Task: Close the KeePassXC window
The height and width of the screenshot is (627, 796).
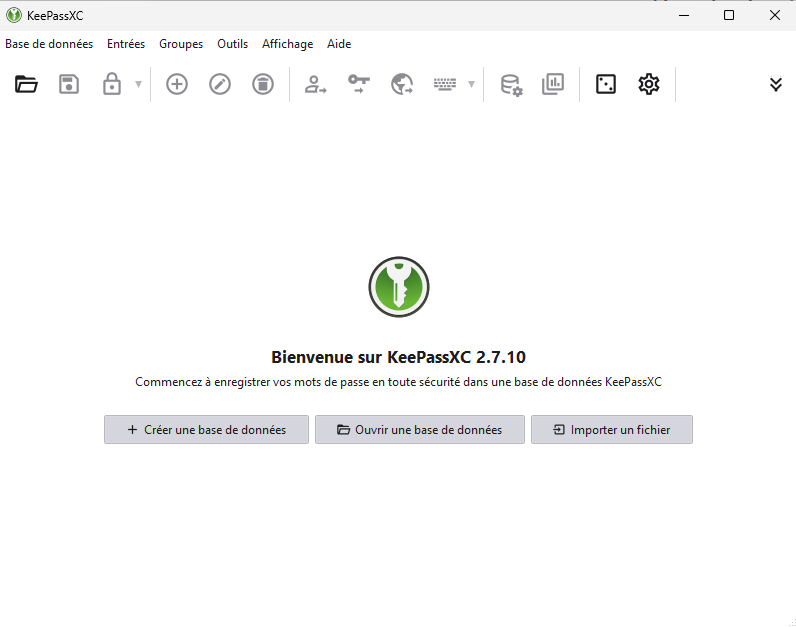Action: (x=775, y=15)
